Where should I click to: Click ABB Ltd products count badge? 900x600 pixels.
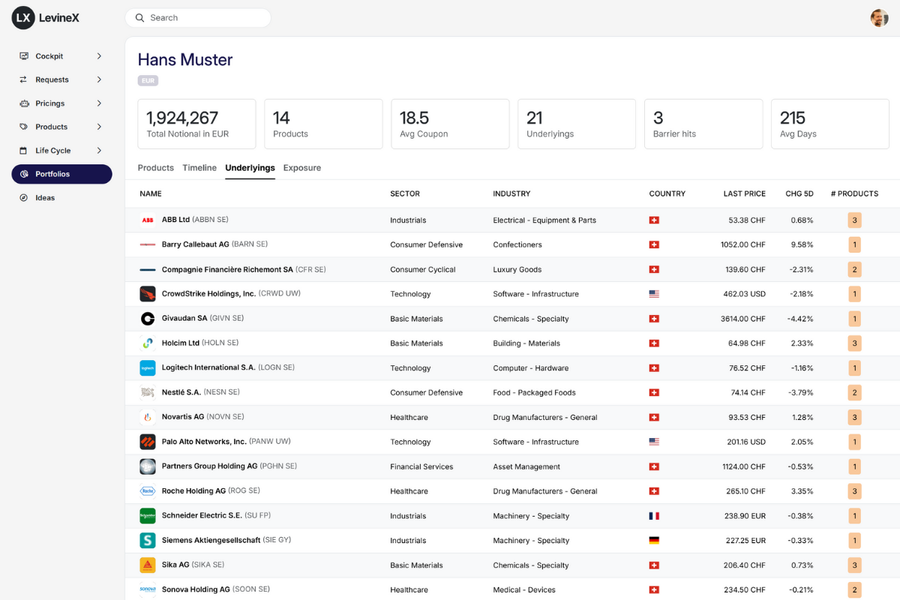tap(854, 220)
